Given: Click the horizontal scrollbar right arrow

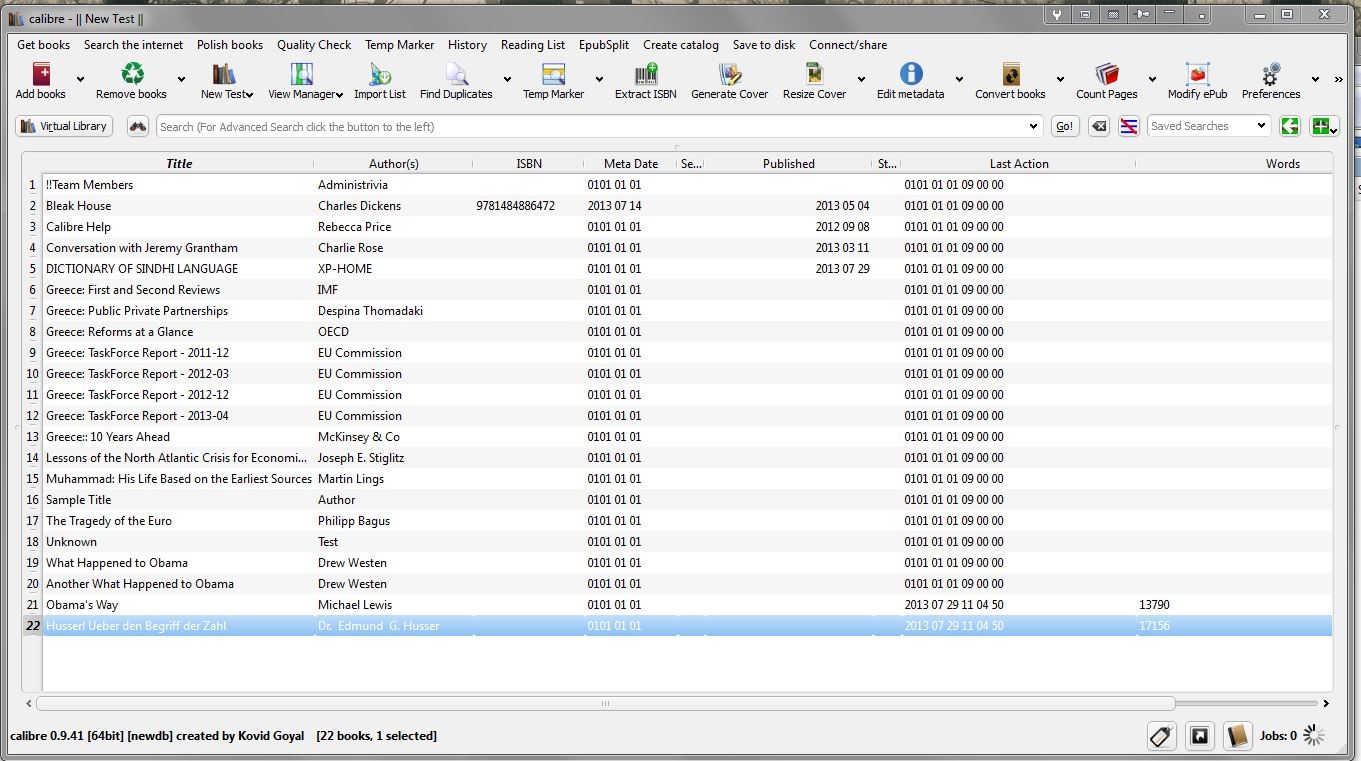Looking at the screenshot, I should 1326,703.
